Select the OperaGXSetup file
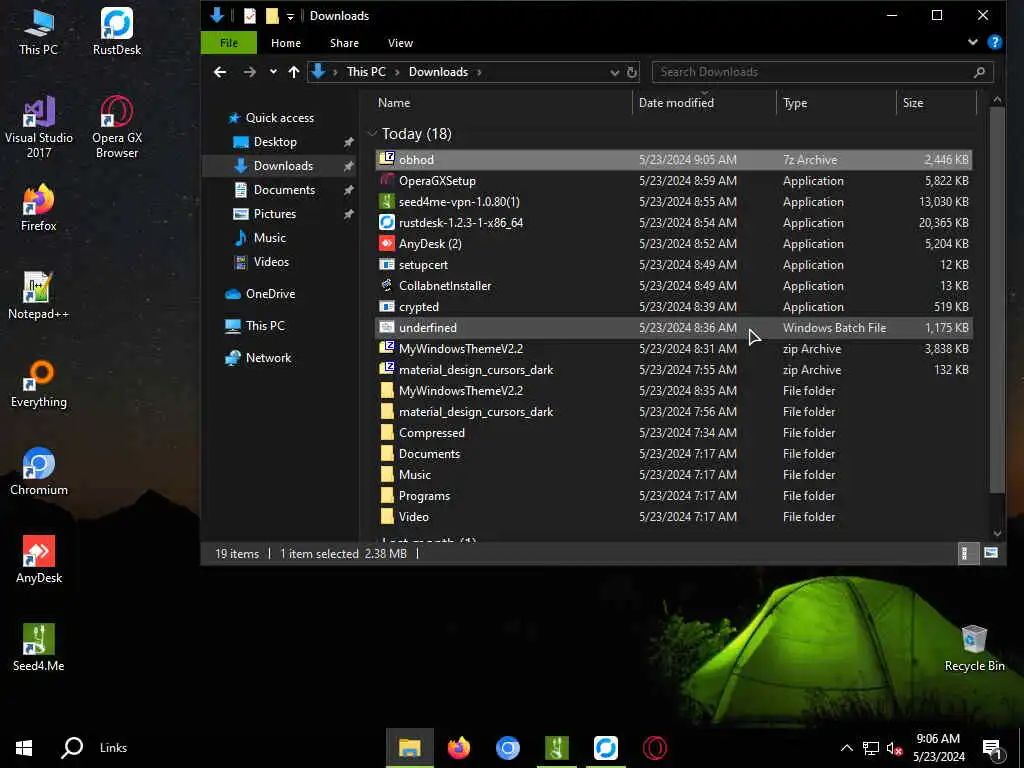This screenshot has width=1024, height=768. tap(674, 181)
